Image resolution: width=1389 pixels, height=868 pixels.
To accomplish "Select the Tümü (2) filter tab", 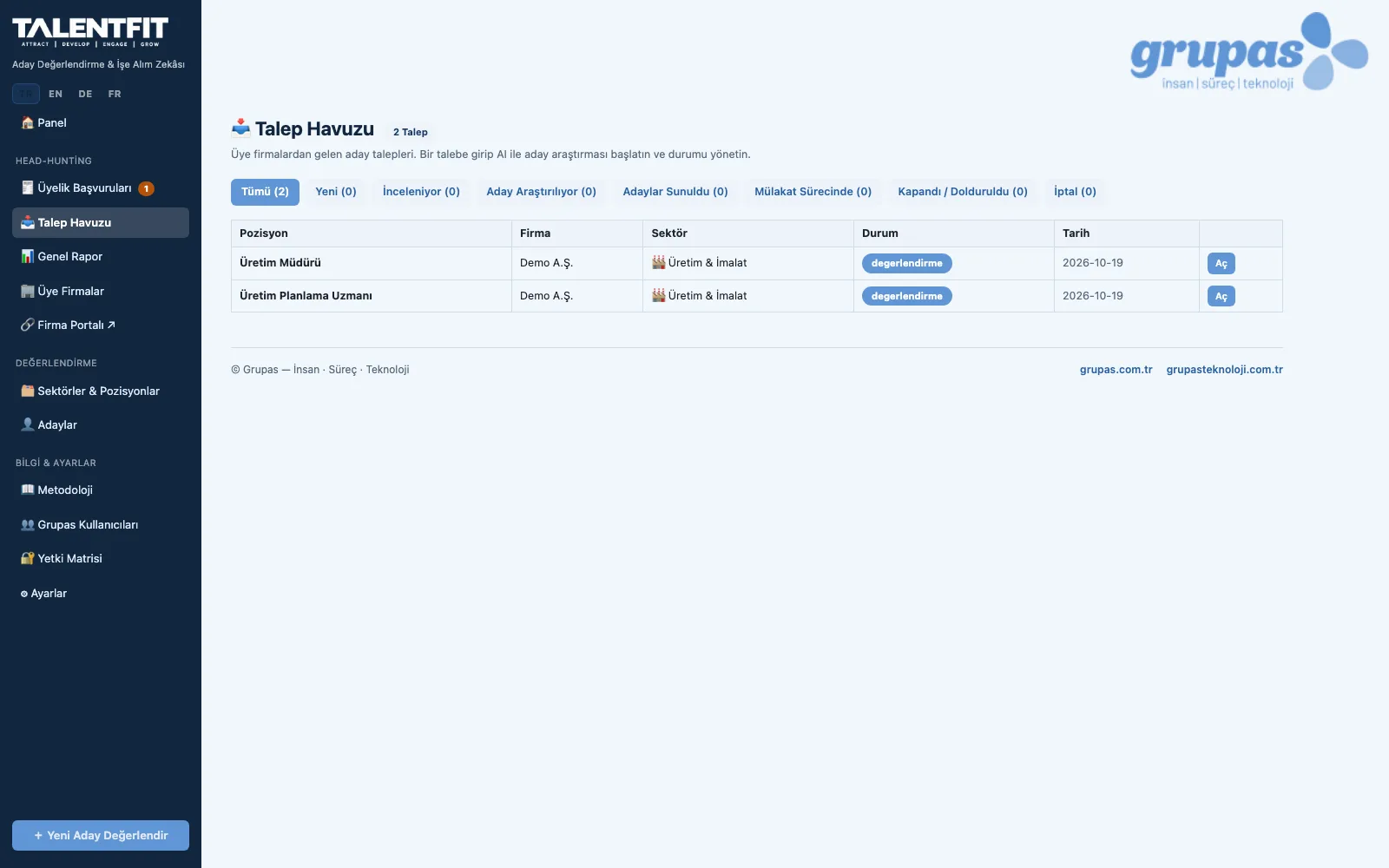I will pyautogui.click(x=265, y=192).
